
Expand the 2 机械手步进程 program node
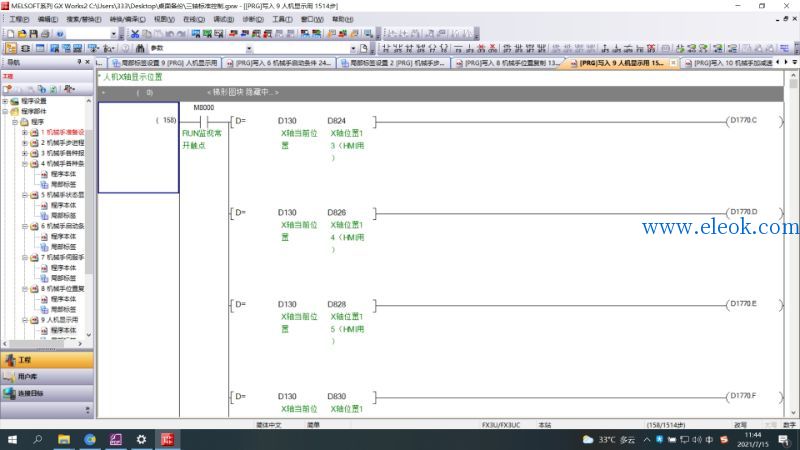click(x=24, y=143)
